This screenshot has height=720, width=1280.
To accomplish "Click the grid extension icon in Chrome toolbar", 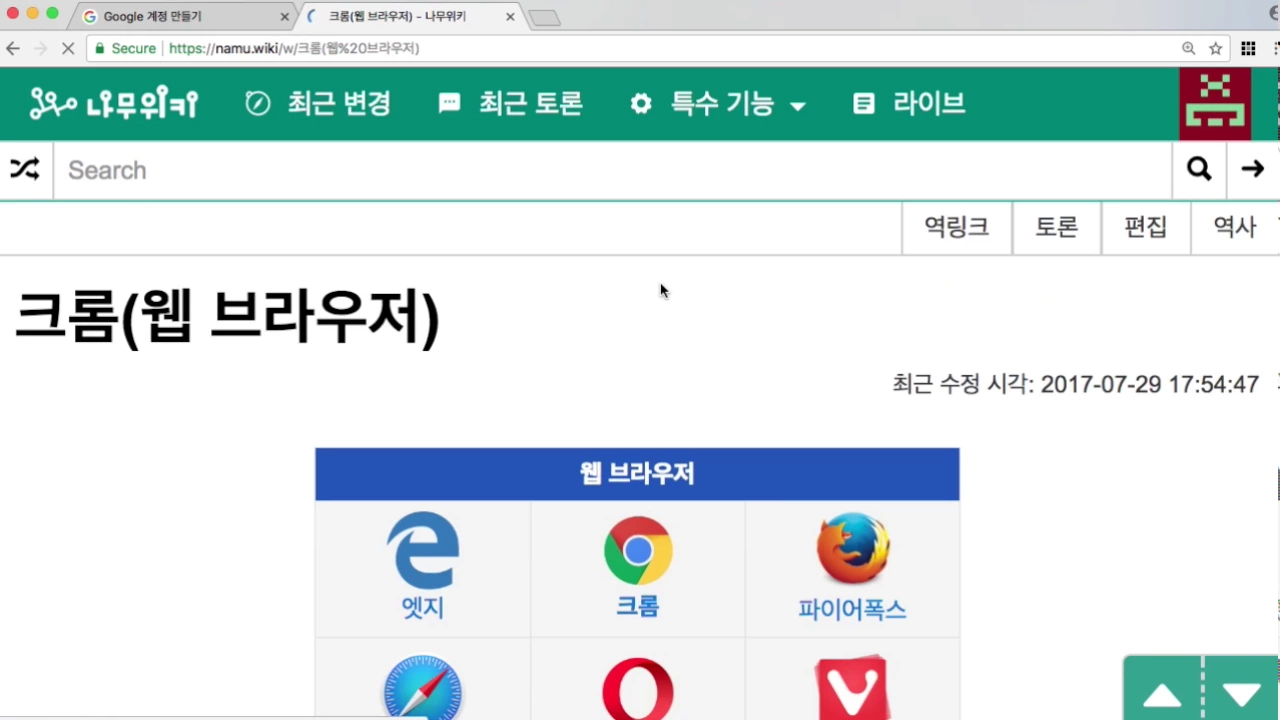I will [1248, 48].
